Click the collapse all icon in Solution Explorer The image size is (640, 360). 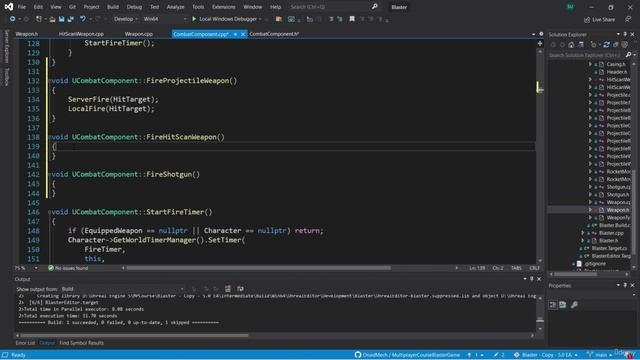(616, 45)
